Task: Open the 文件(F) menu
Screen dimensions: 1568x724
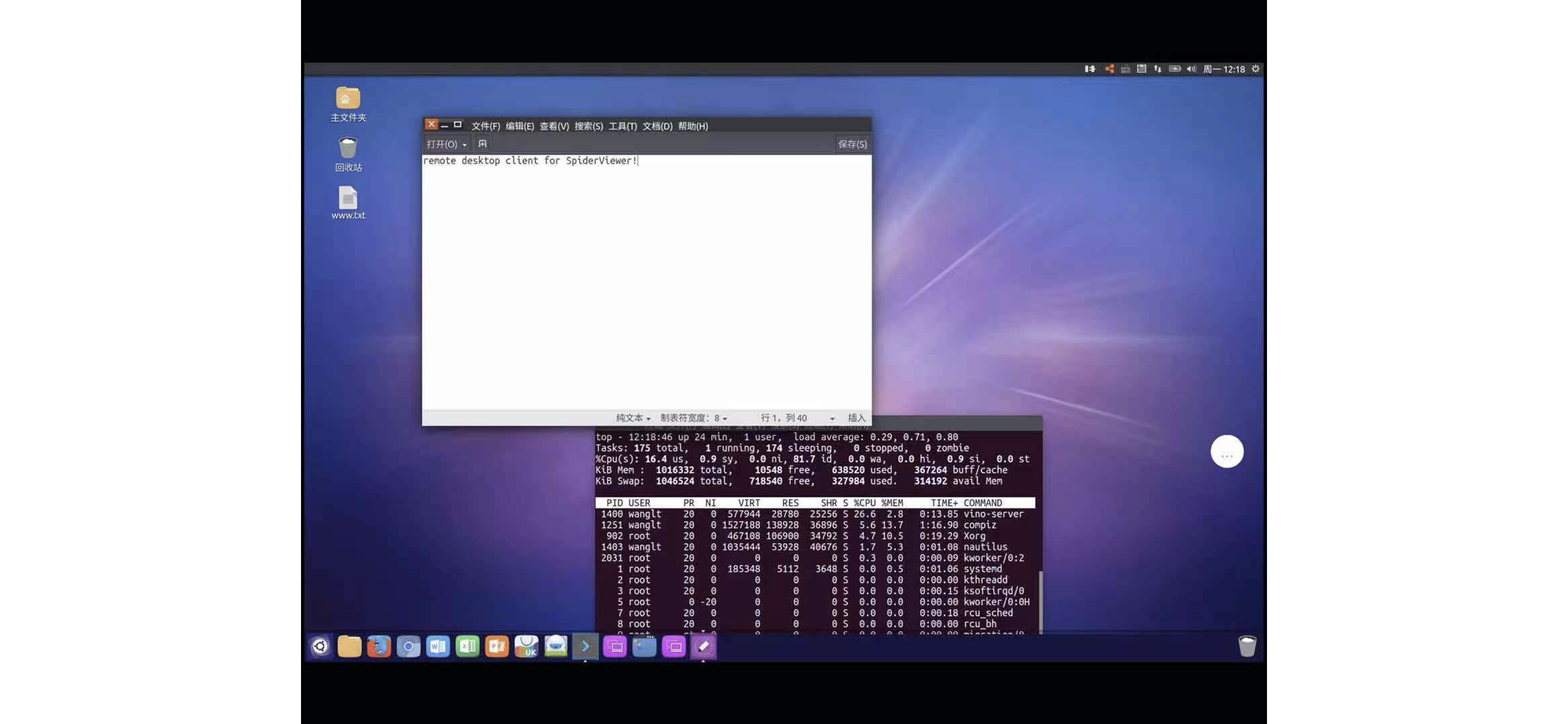Action: tap(486, 126)
